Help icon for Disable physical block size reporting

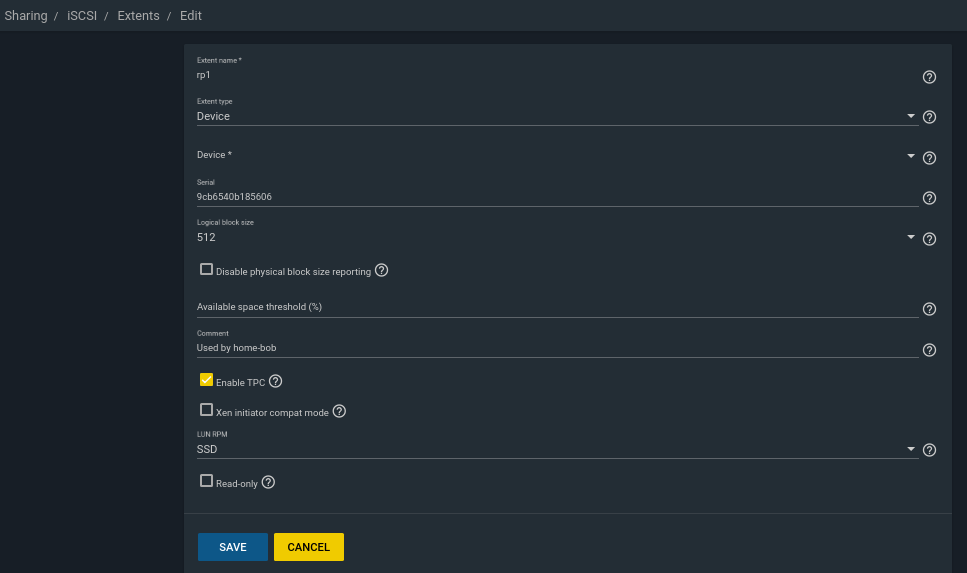(381, 270)
